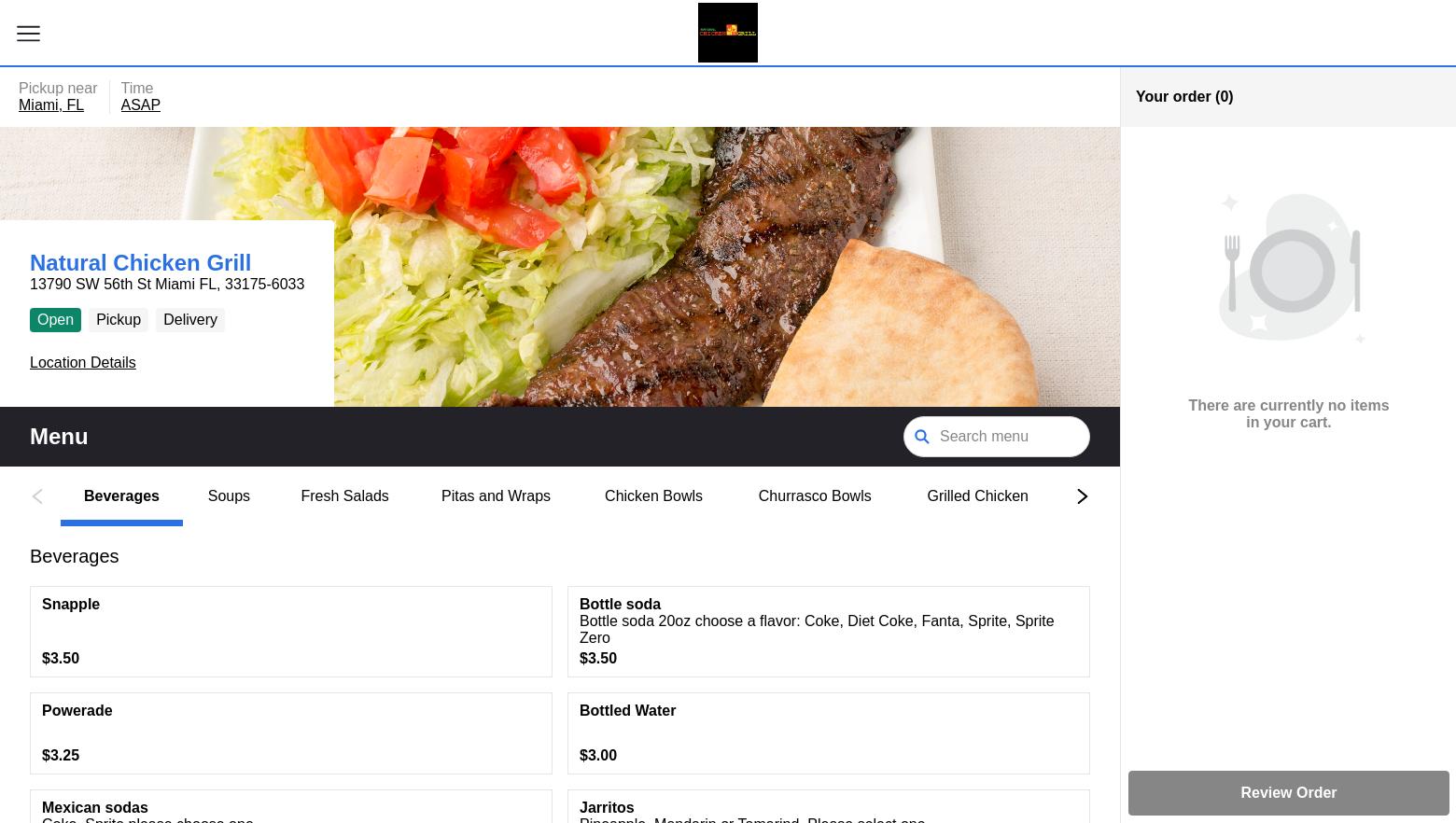The height and width of the screenshot is (823, 1456).
Task: Click the Bottle soda flavor description
Action: point(817,629)
